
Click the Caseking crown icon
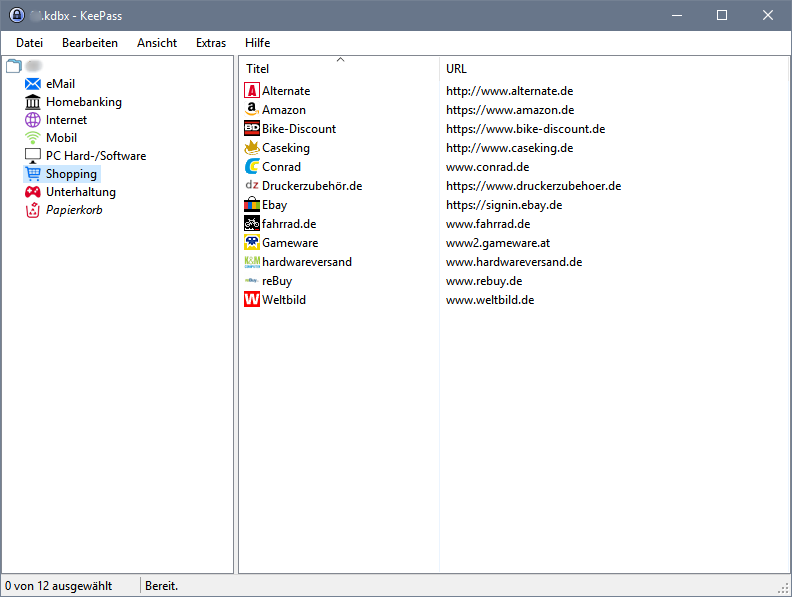252,147
